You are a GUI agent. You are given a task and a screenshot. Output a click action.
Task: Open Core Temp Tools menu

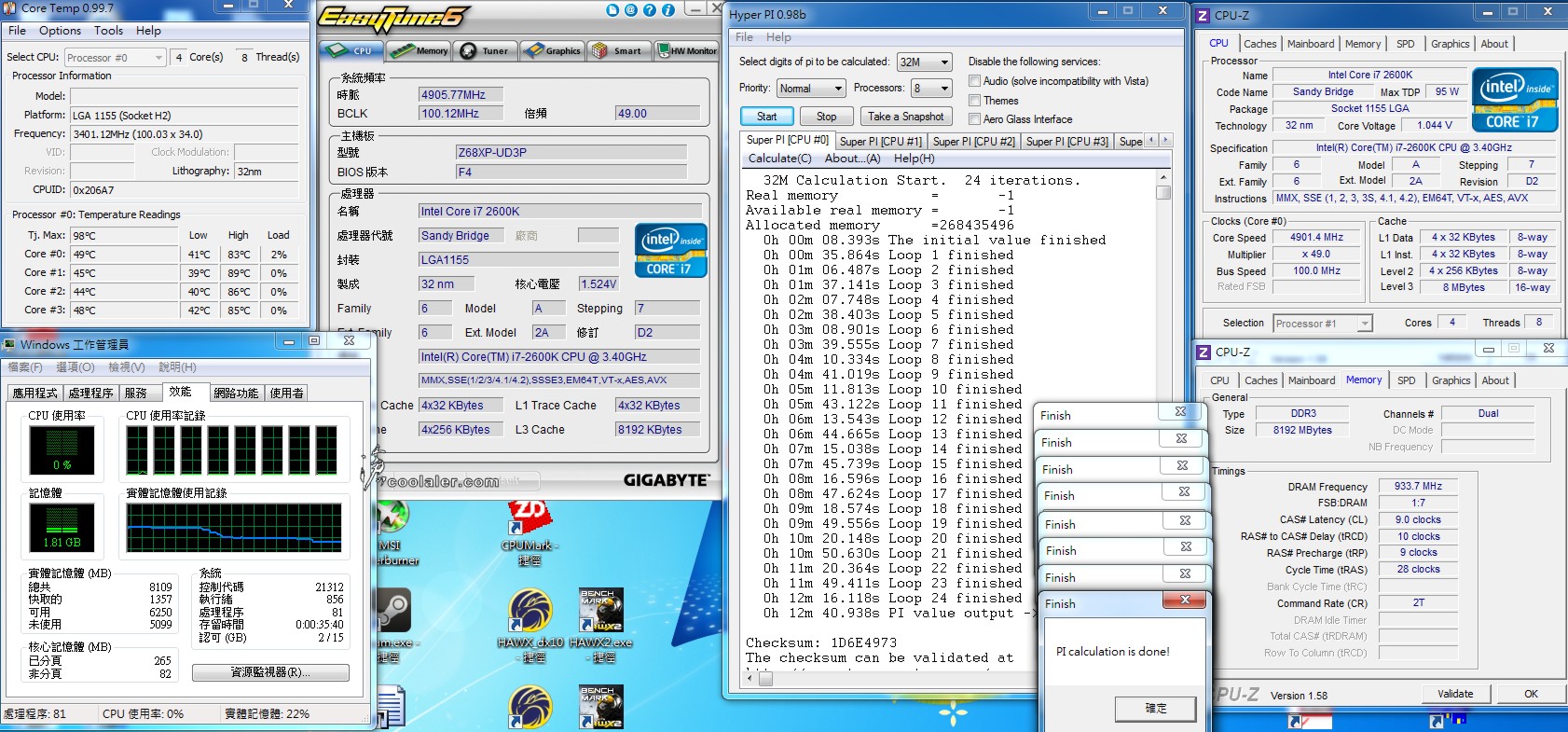coord(108,31)
